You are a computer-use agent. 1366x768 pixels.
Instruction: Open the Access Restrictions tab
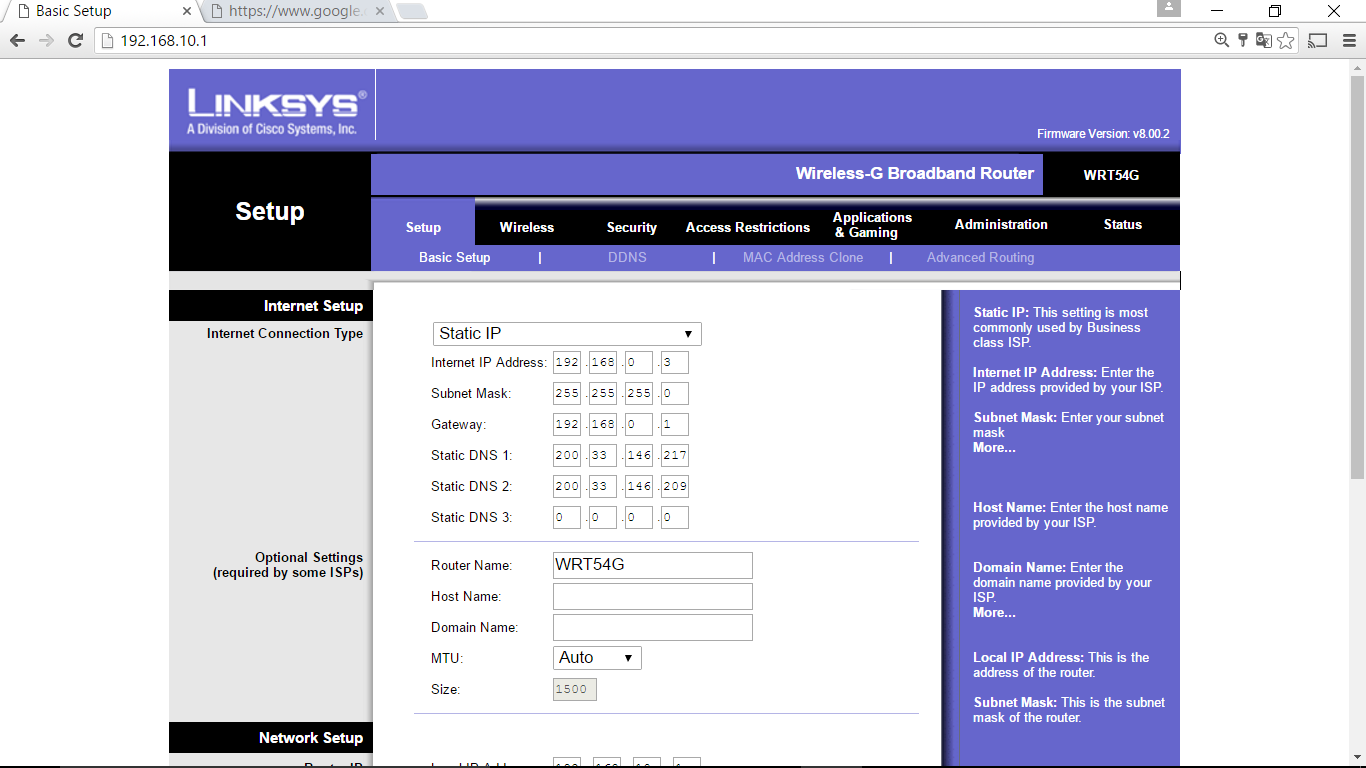(x=748, y=227)
